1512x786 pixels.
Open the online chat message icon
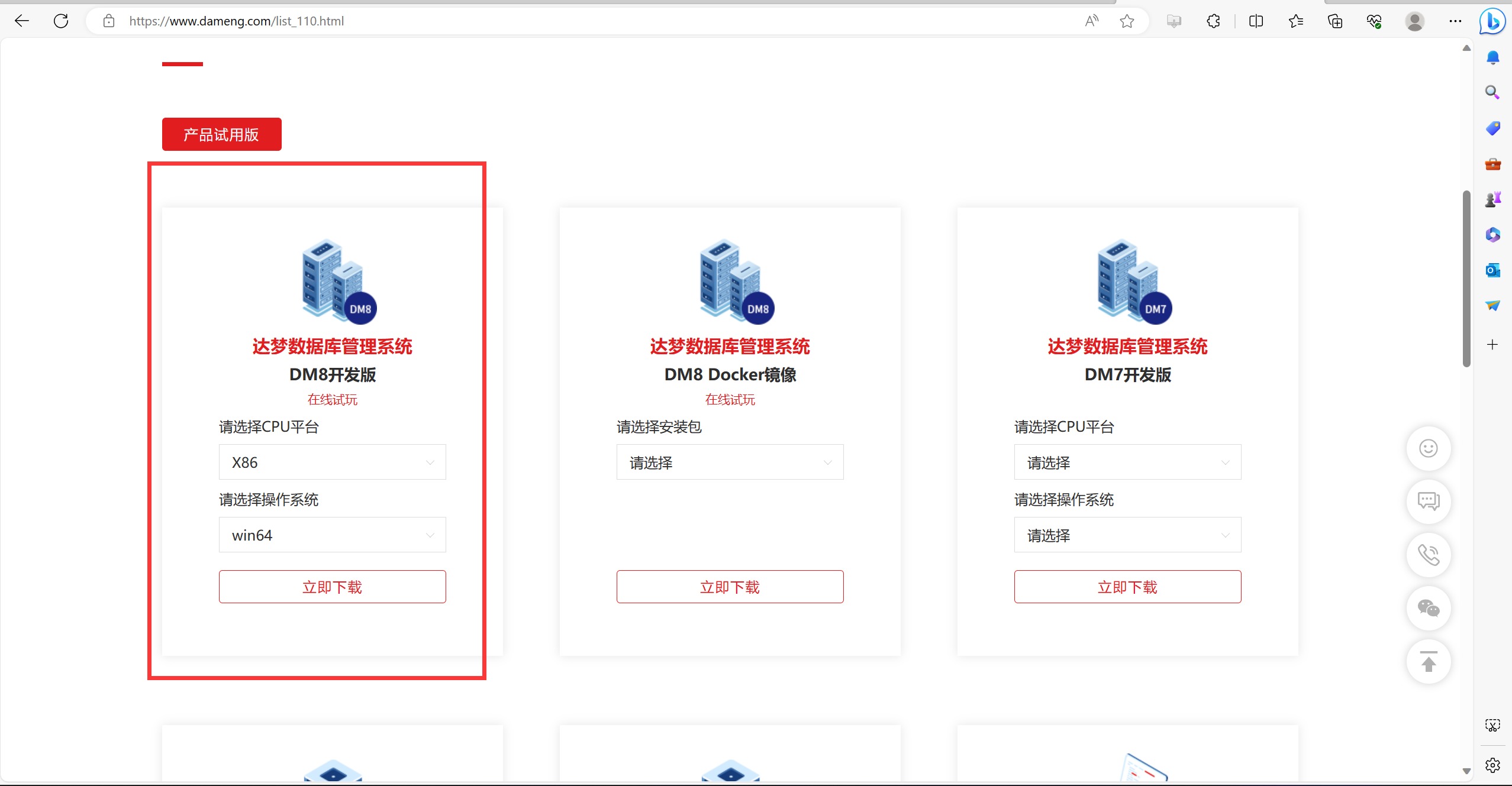pyautogui.click(x=1428, y=502)
